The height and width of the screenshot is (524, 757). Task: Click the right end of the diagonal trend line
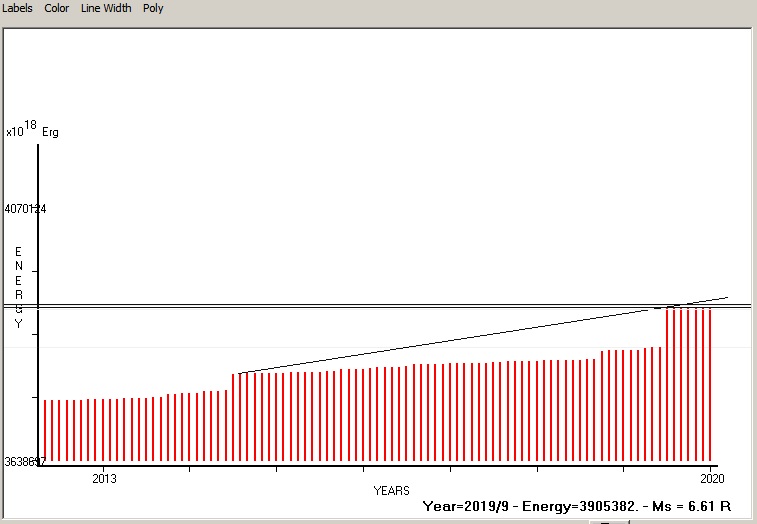[x=727, y=297]
